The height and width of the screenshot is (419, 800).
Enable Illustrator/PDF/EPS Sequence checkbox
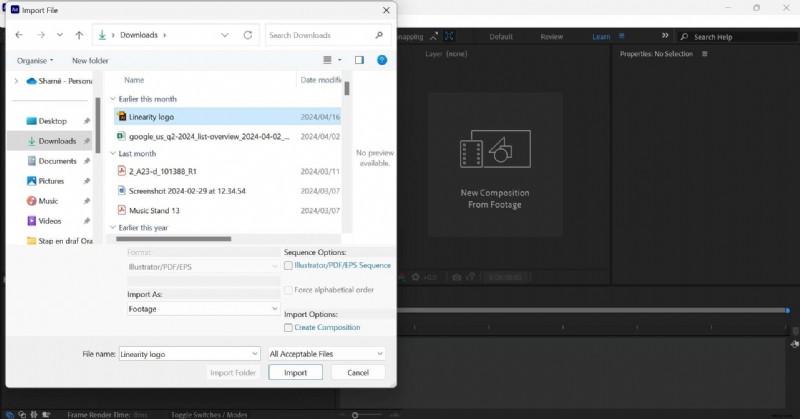(289, 266)
